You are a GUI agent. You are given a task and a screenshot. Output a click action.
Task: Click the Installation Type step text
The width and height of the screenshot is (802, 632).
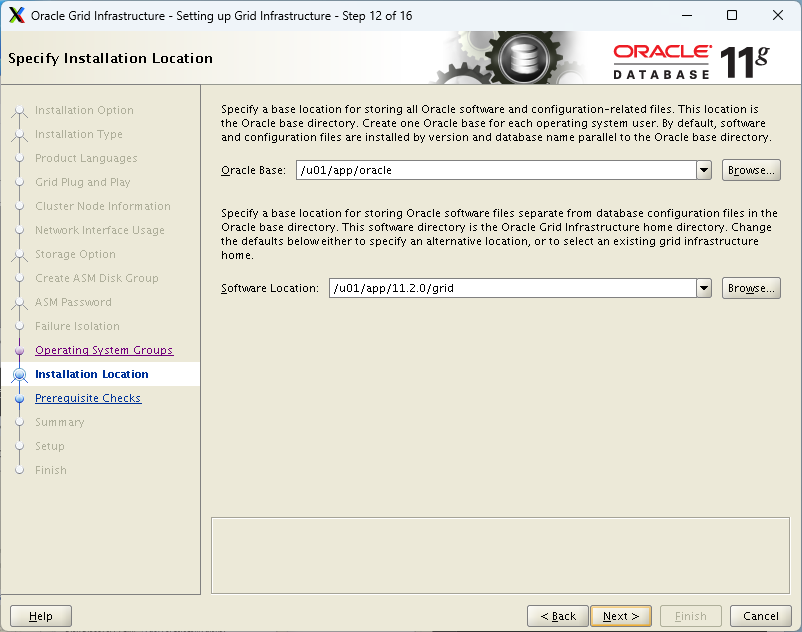tap(79, 134)
